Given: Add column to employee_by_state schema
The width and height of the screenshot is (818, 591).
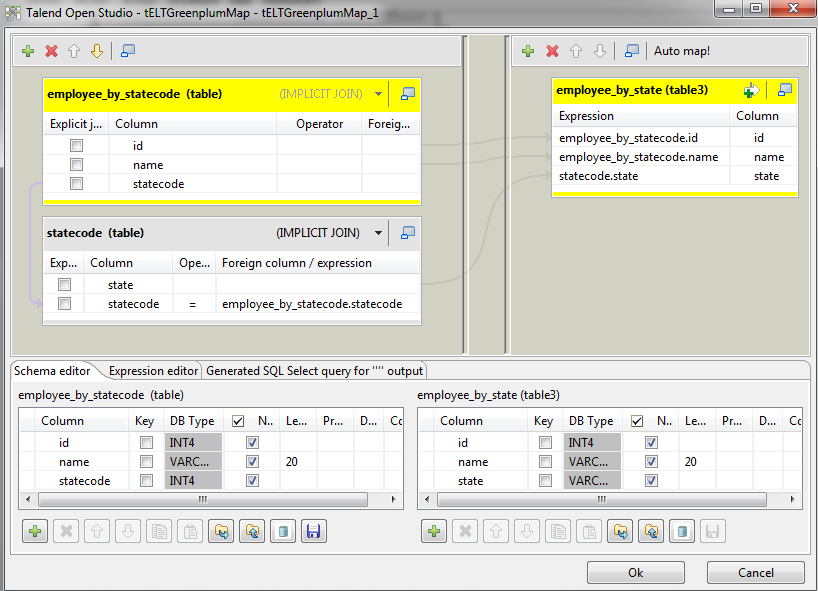Looking at the screenshot, I should click(433, 531).
